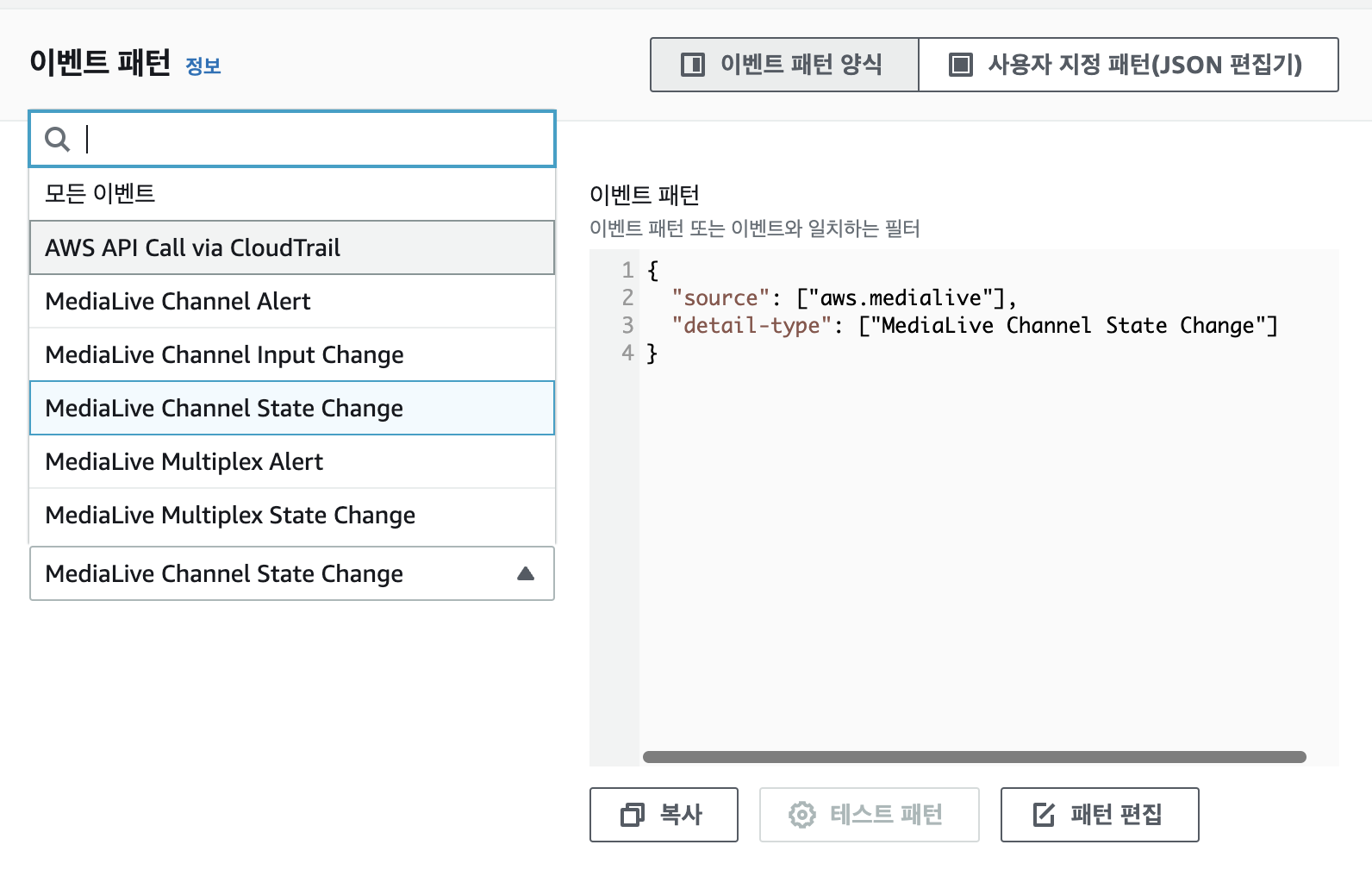Image resolution: width=1372 pixels, height=876 pixels.
Task: Click the "detail-type" line in JSON pattern
Action: pyautogui.click(x=975, y=325)
